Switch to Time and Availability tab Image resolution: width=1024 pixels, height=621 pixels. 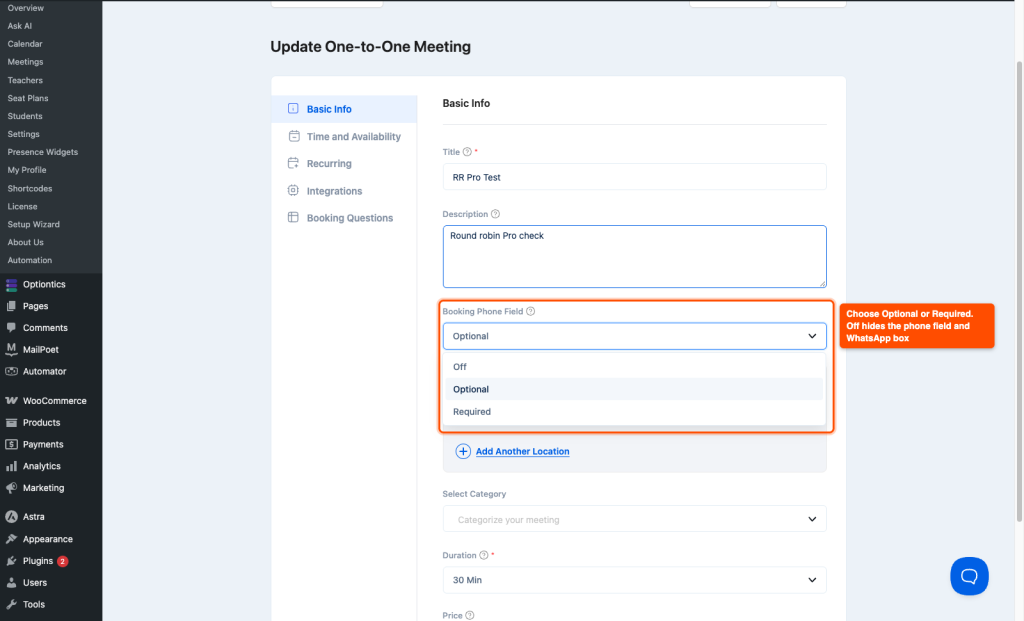(x=344, y=136)
